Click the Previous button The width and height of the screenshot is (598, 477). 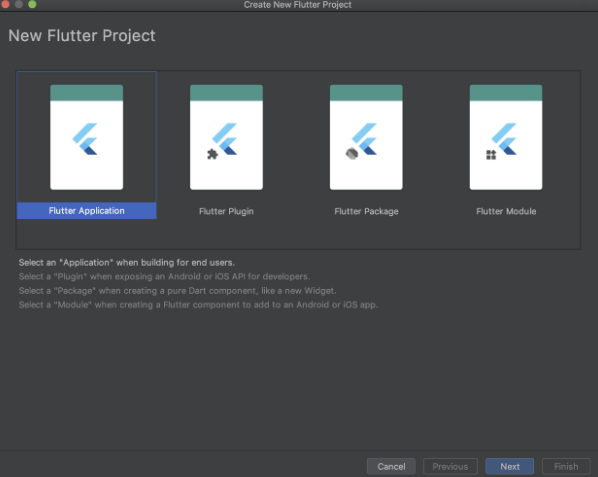pos(450,466)
